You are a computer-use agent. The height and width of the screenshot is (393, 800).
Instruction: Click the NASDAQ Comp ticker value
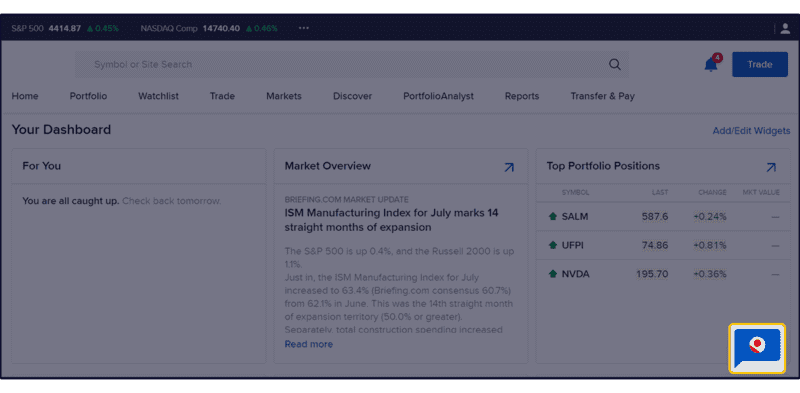point(221,28)
